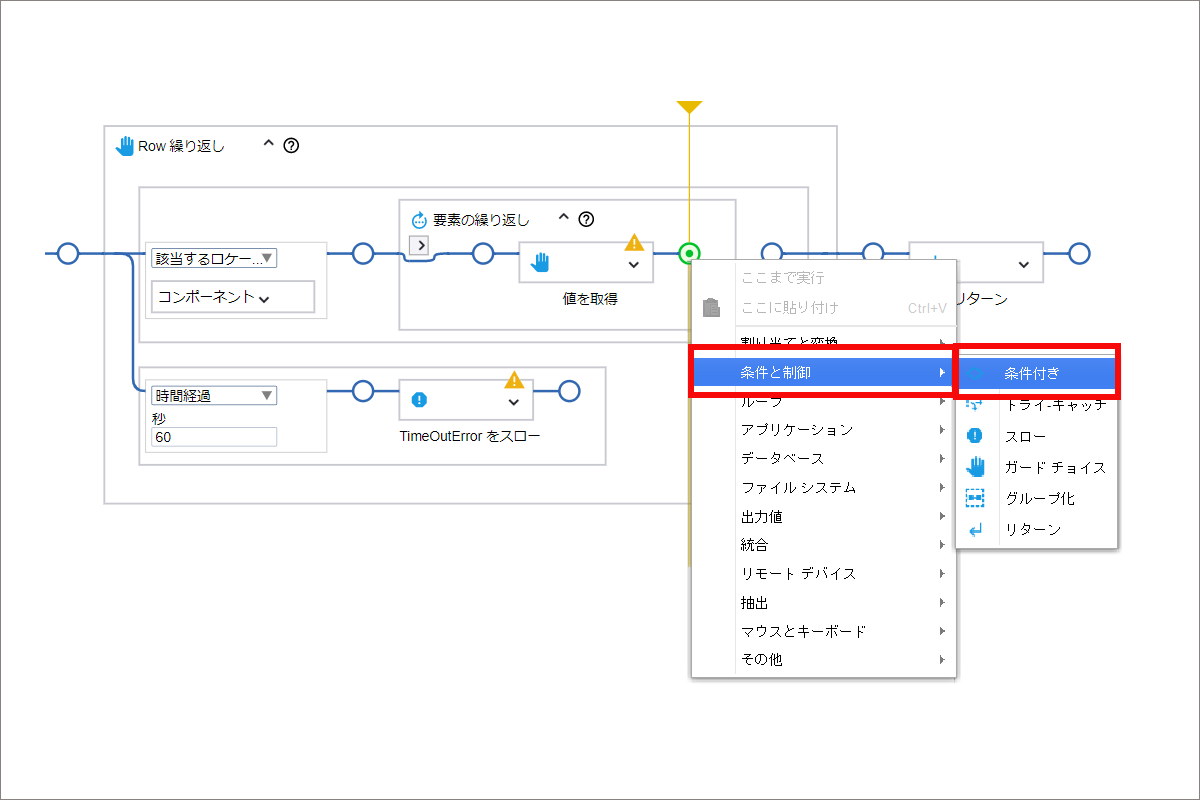Select the circle node just before the リターン step
Viewport: 1200px width, 800px height.
(873, 253)
